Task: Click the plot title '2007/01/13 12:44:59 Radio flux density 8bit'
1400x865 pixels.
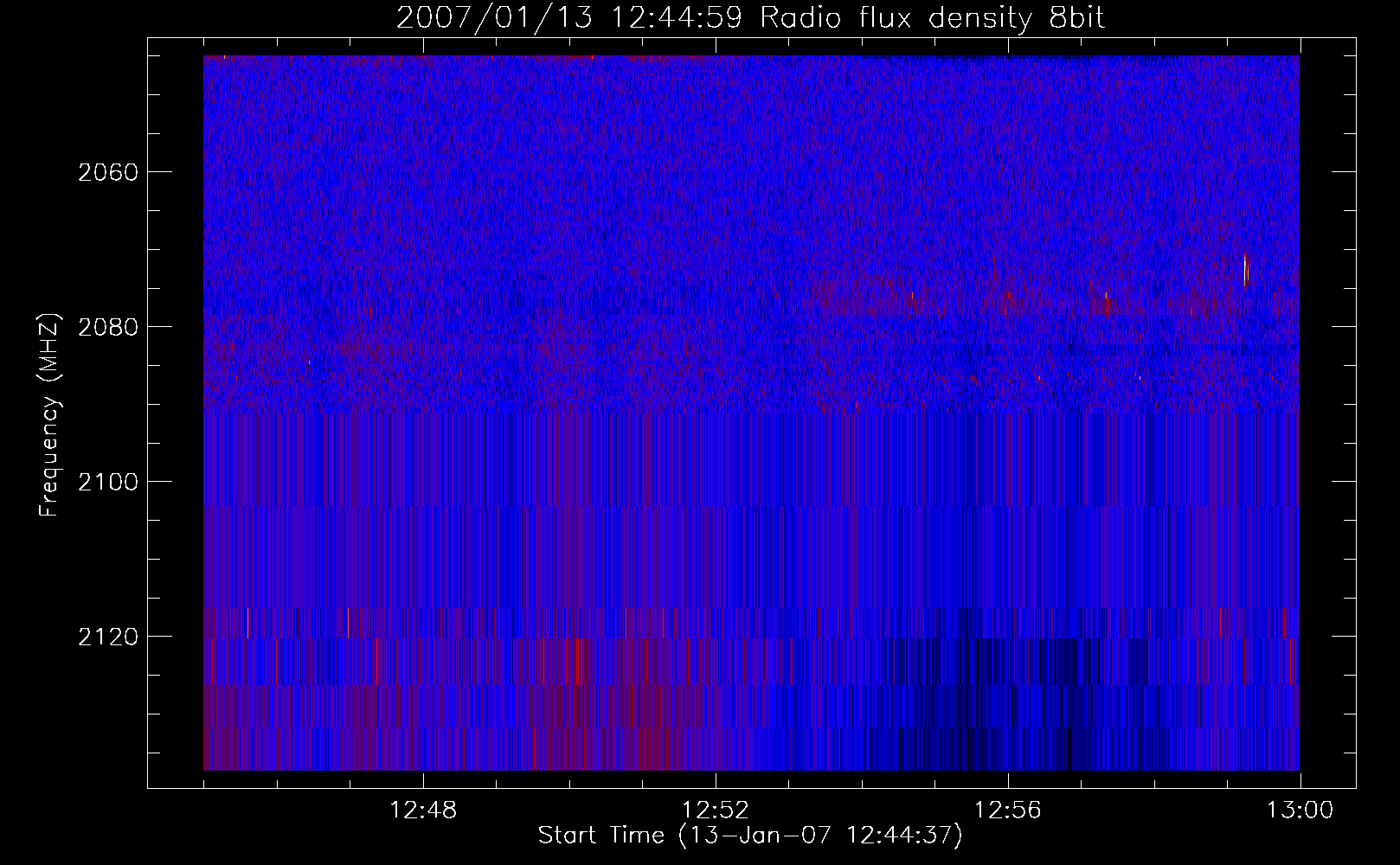Action: click(750, 17)
